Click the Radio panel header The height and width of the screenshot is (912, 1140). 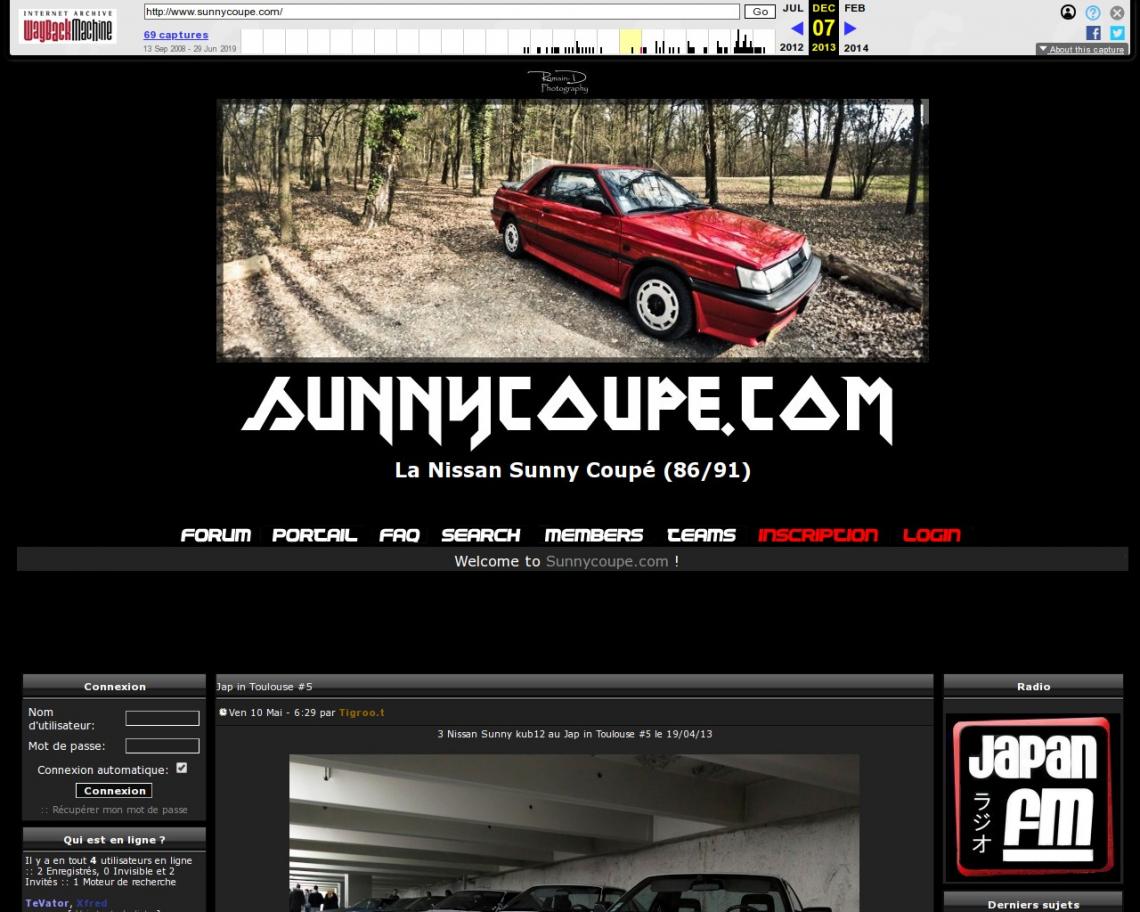tap(1033, 686)
